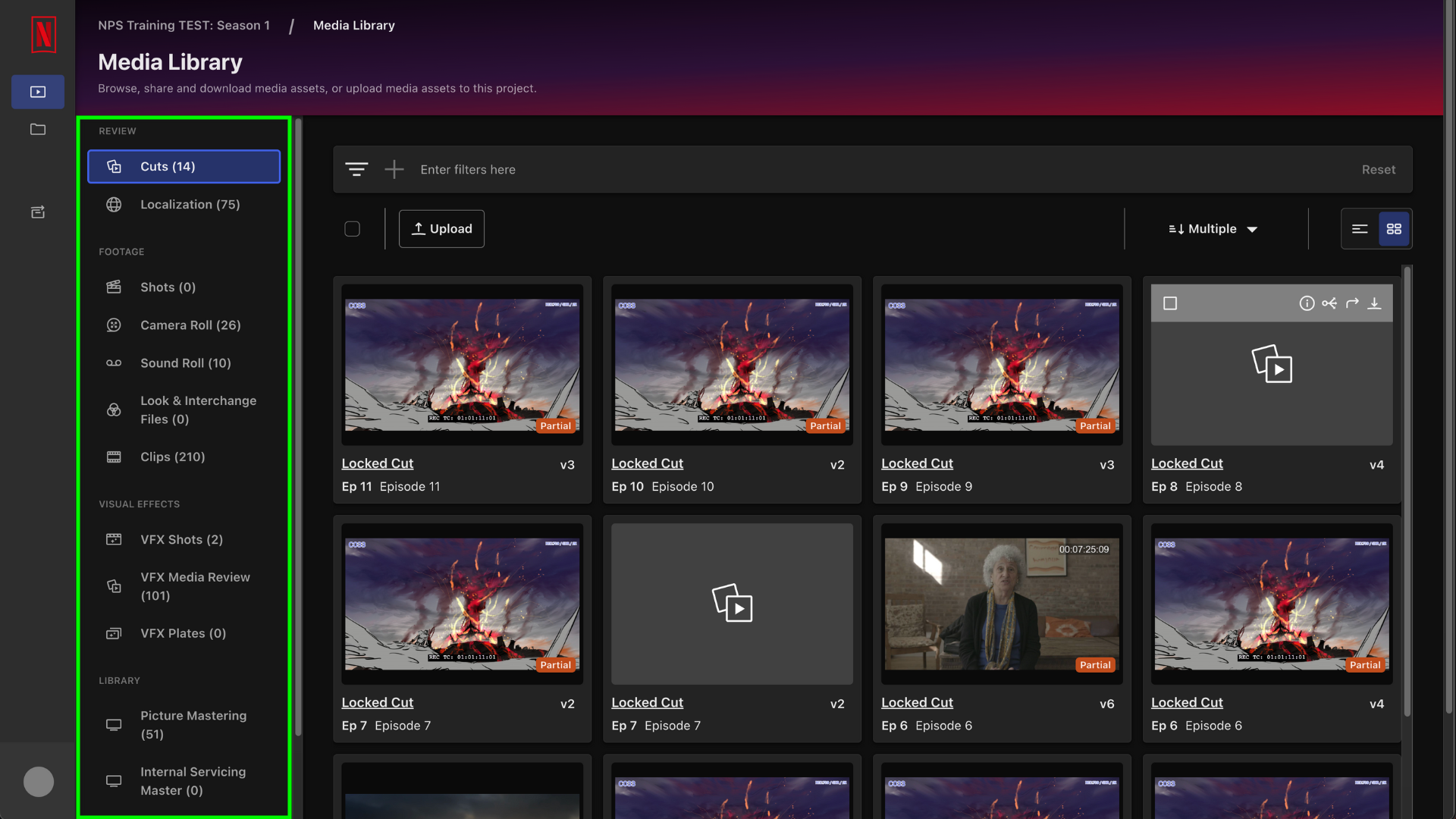Select Localization (75) category
Image resolution: width=1456 pixels, height=819 pixels.
point(184,205)
